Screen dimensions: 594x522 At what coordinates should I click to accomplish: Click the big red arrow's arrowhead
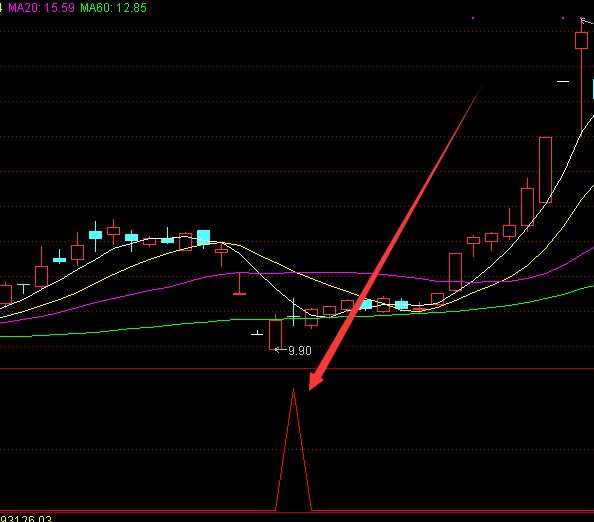pos(316,380)
